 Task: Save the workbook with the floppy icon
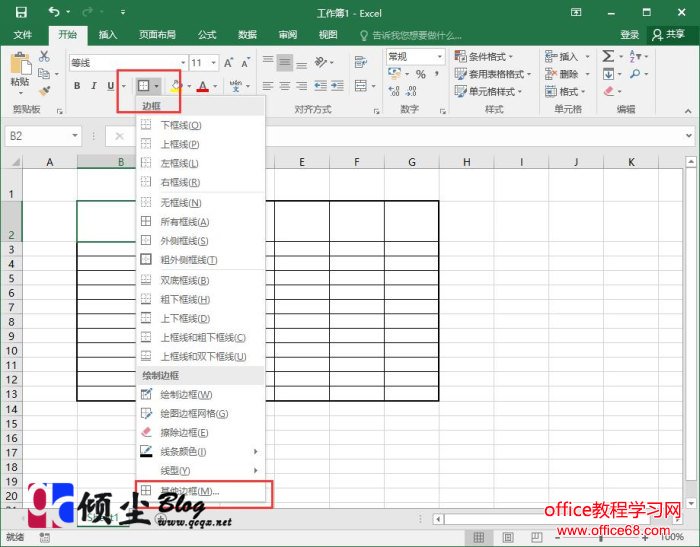[21, 12]
